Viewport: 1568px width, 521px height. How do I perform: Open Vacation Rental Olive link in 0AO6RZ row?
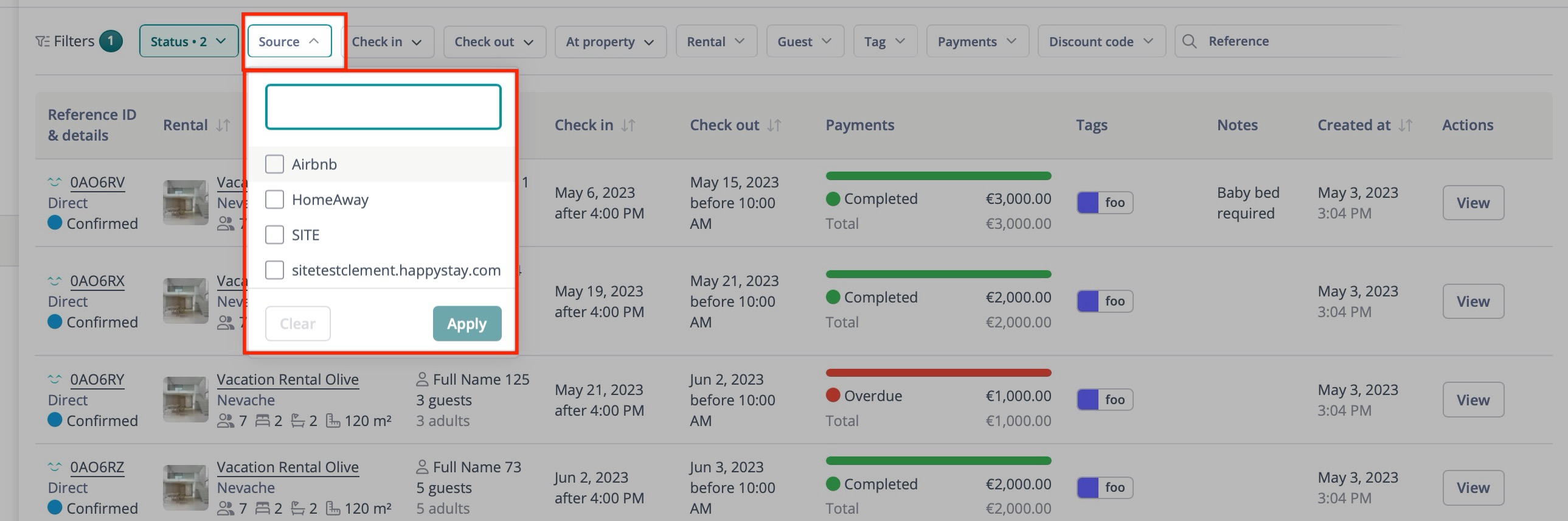coord(288,467)
